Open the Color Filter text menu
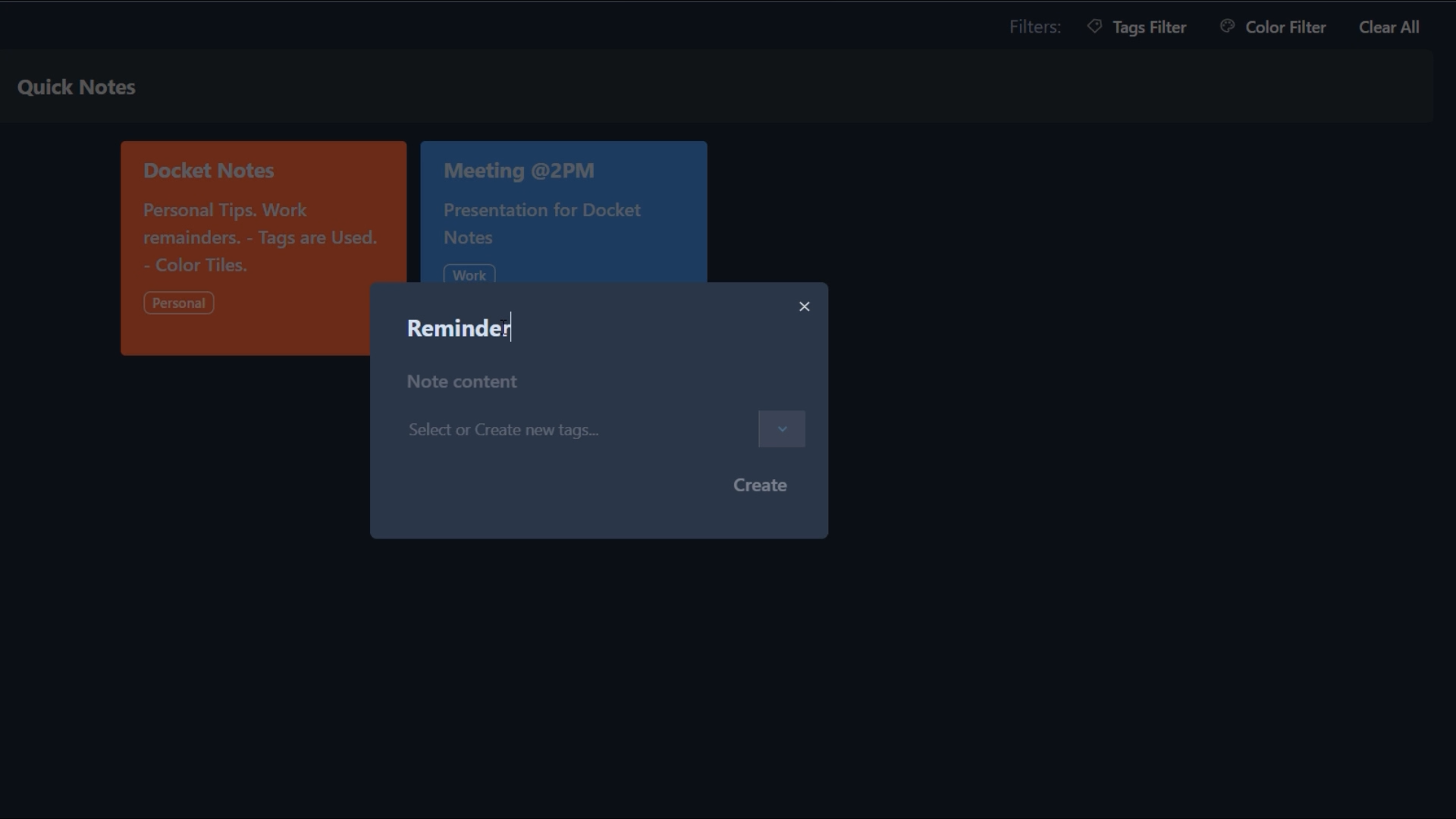This screenshot has height=819, width=1456. 1285,27
